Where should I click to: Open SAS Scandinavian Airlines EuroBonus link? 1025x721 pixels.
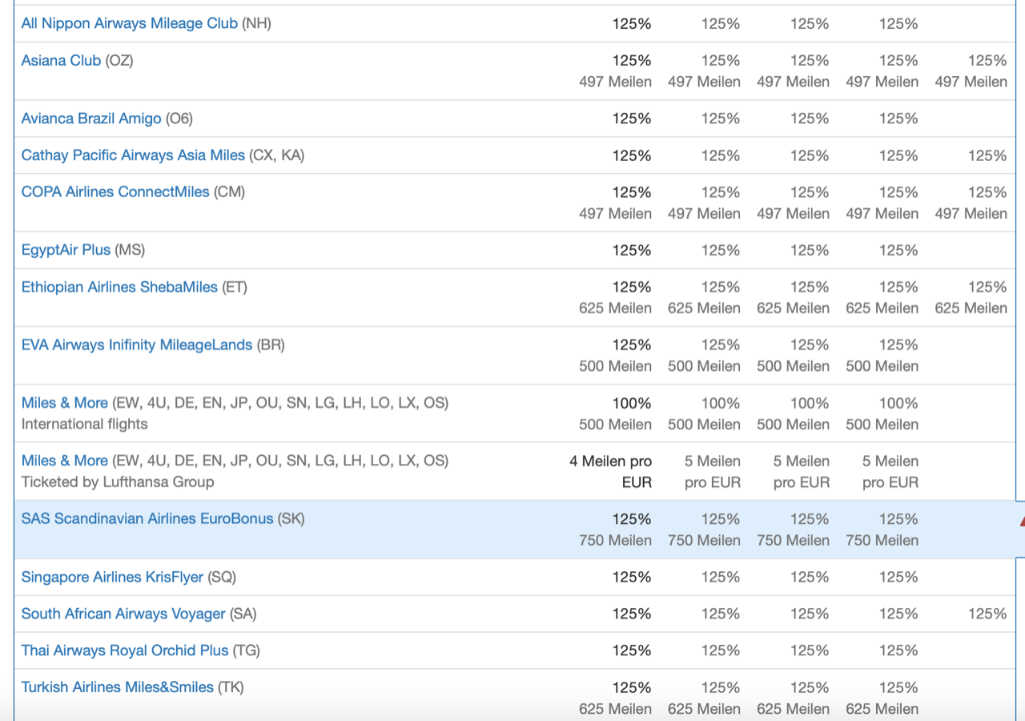147,518
